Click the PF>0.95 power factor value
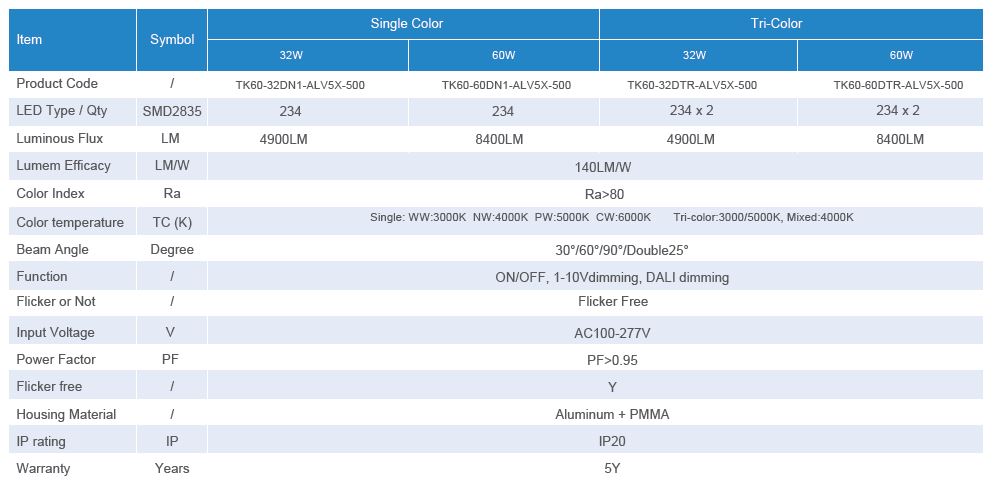 tap(600, 360)
